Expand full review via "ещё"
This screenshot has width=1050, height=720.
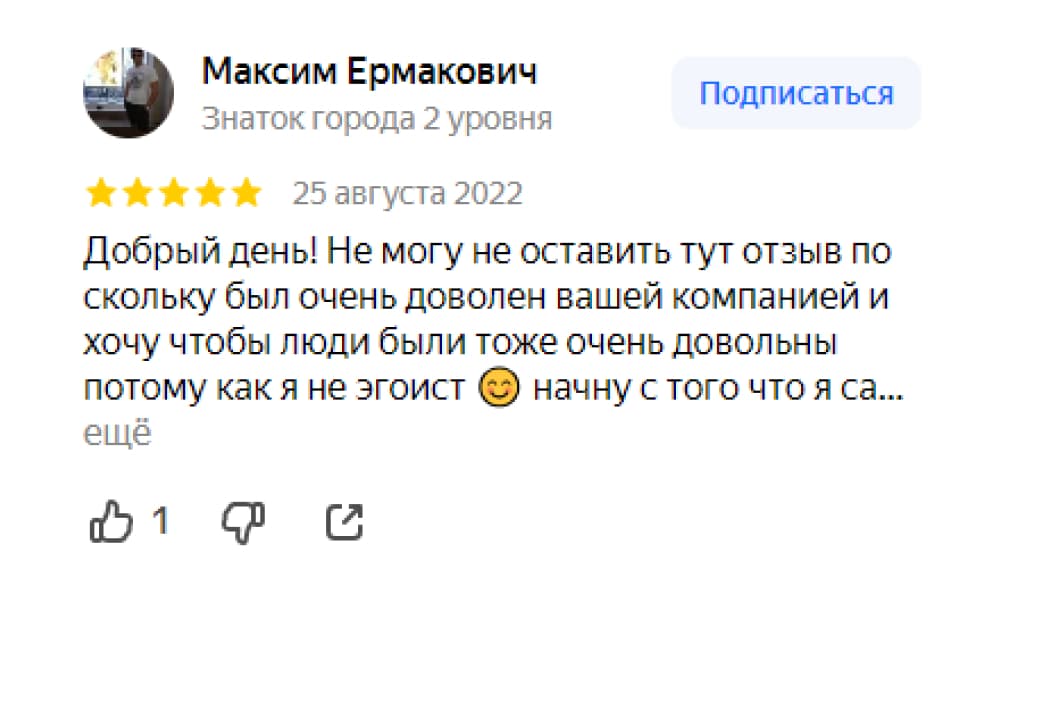tap(116, 435)
